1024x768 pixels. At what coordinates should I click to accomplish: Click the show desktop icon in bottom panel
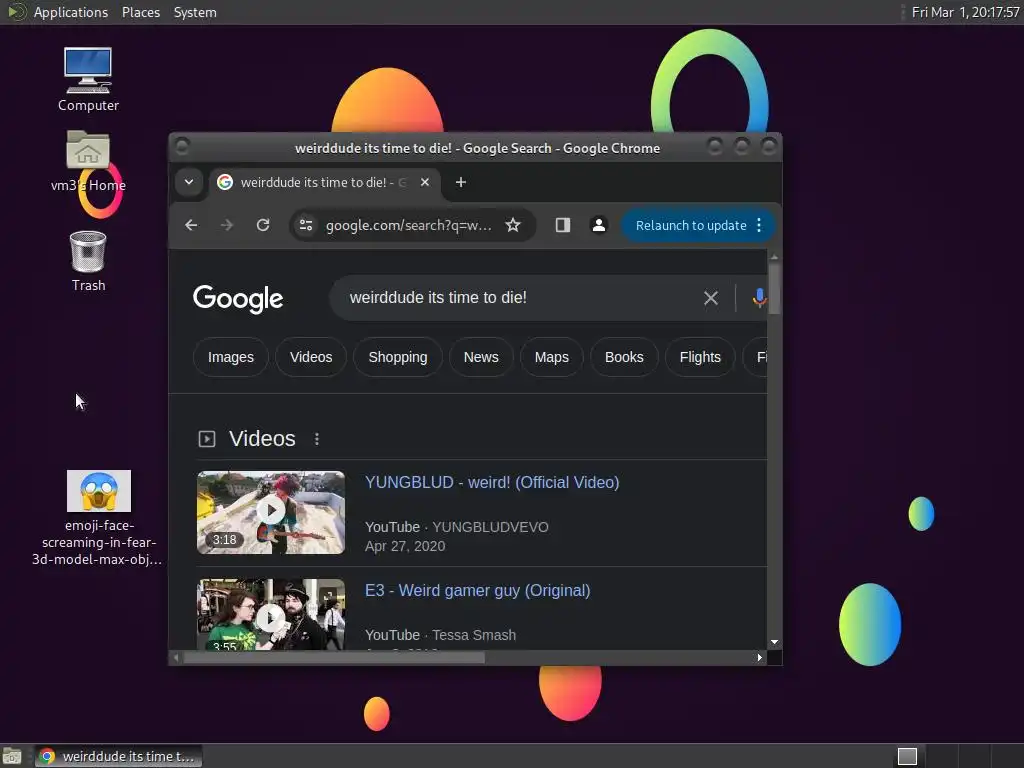pyautogui.click(x=12, y=756)
